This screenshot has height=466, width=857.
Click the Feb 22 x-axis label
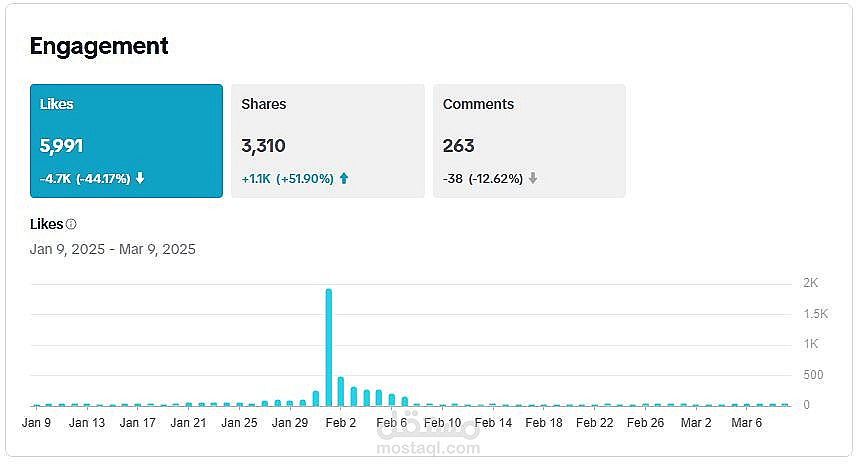(x=594, y=423)
